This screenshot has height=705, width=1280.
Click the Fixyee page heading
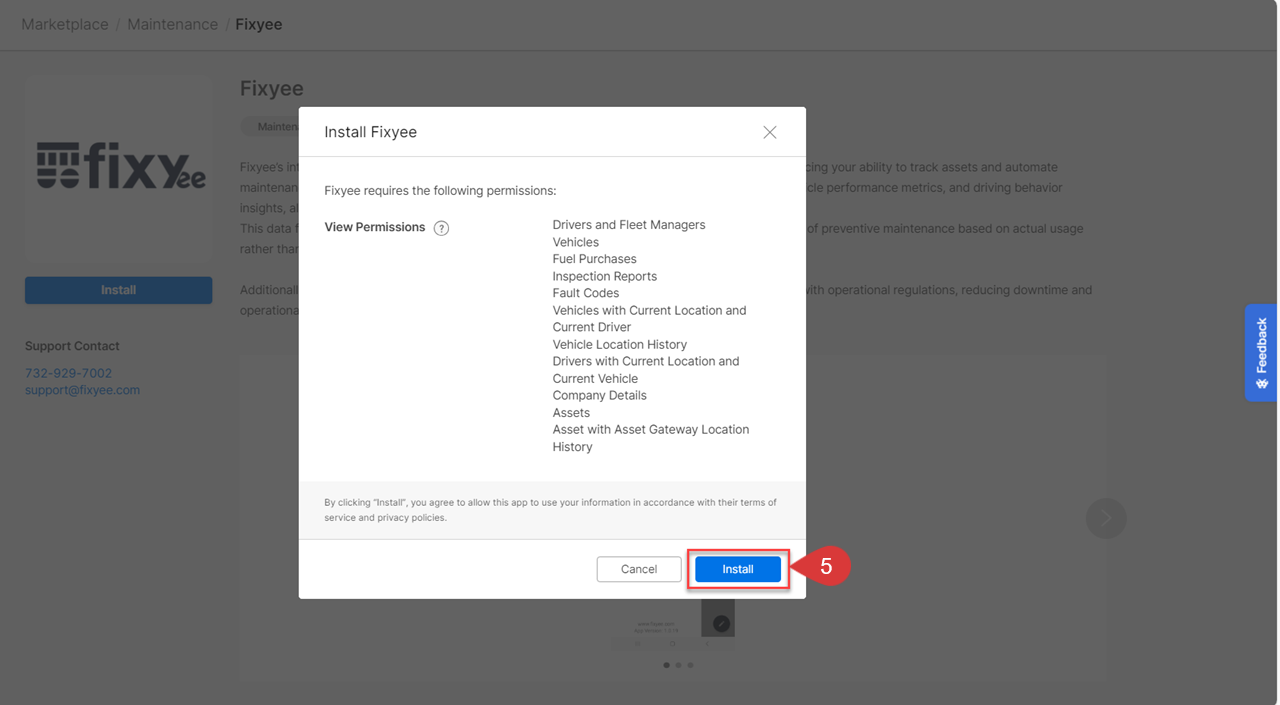[271, 88]
